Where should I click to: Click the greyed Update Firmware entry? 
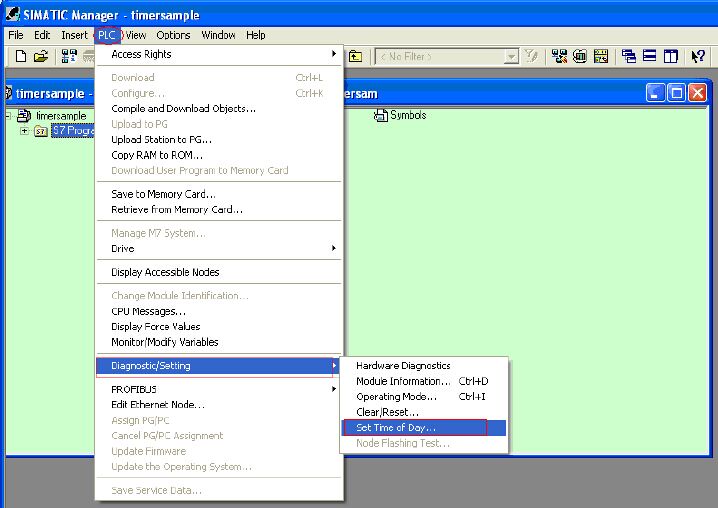coord(219,451)
